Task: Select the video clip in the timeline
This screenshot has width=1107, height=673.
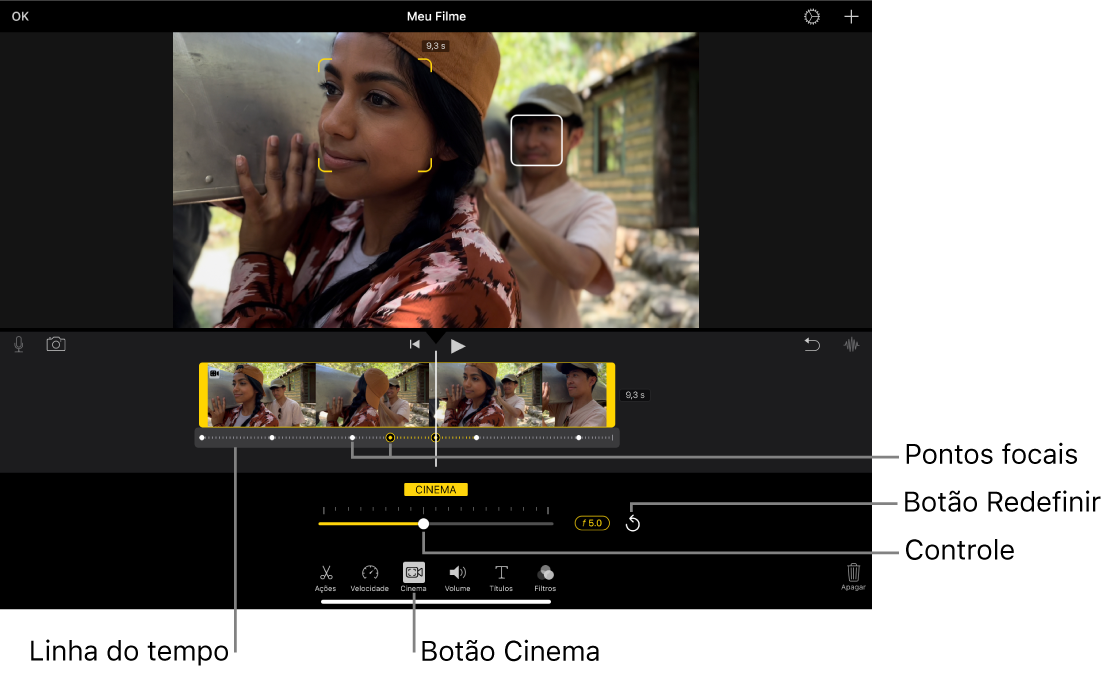Action: tap(407, 395)
